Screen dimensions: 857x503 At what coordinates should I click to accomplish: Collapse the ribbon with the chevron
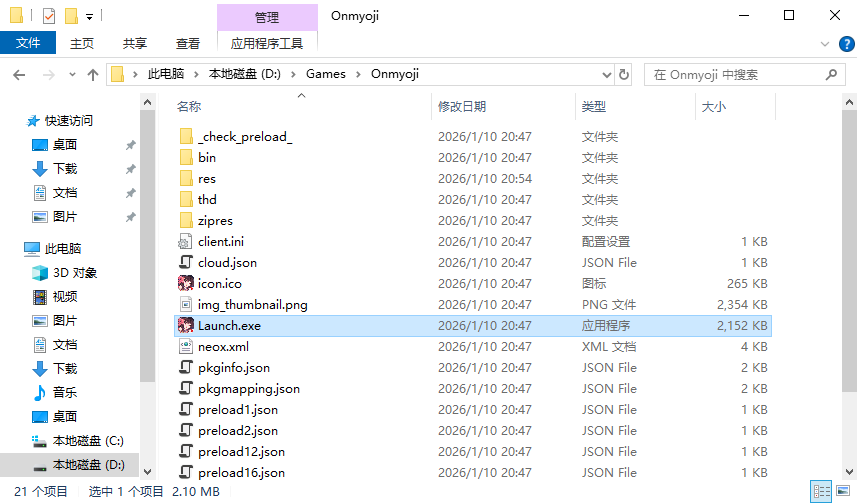click(x=825, y=44)
